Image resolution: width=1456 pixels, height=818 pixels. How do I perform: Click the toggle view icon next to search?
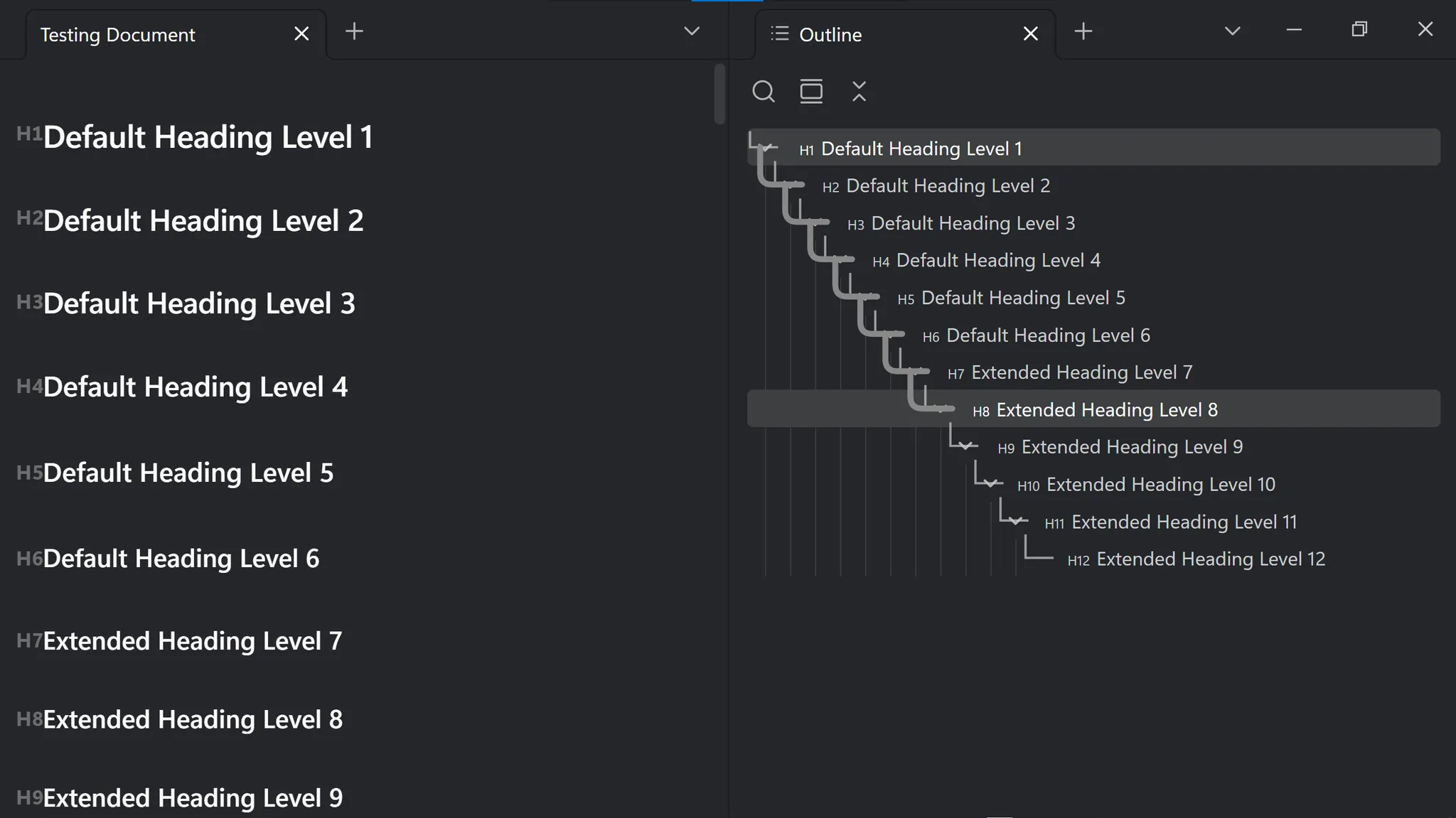click(x=811, y=92)
